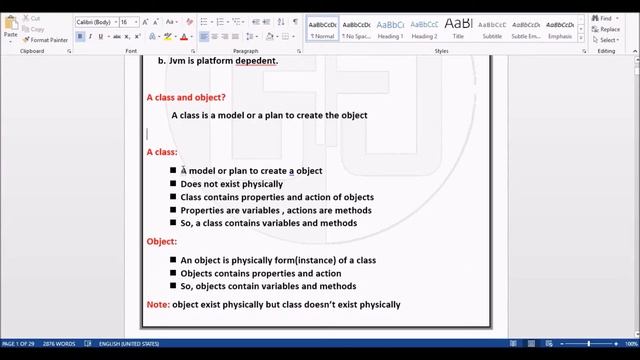Open the Paragraph dialog launcher
The width and height of the screenshot is (640, 360).
point(299,51)
